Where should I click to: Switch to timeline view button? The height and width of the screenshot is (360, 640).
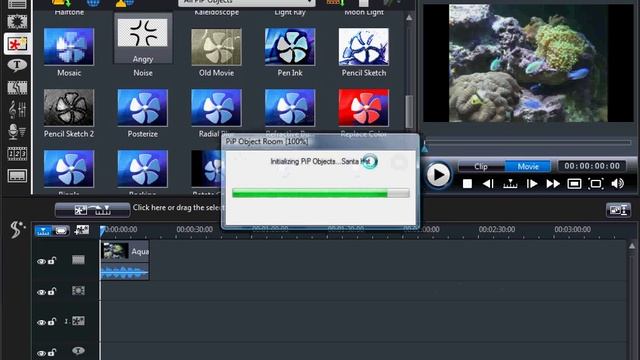click(x=43, y=231)
